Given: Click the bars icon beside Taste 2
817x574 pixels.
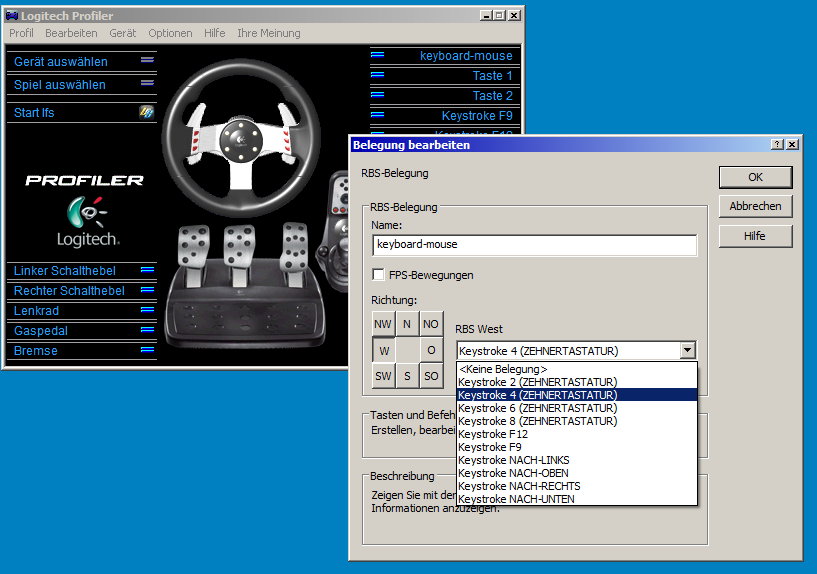Looking at the screenshot, I should click(x=377, y=95).
